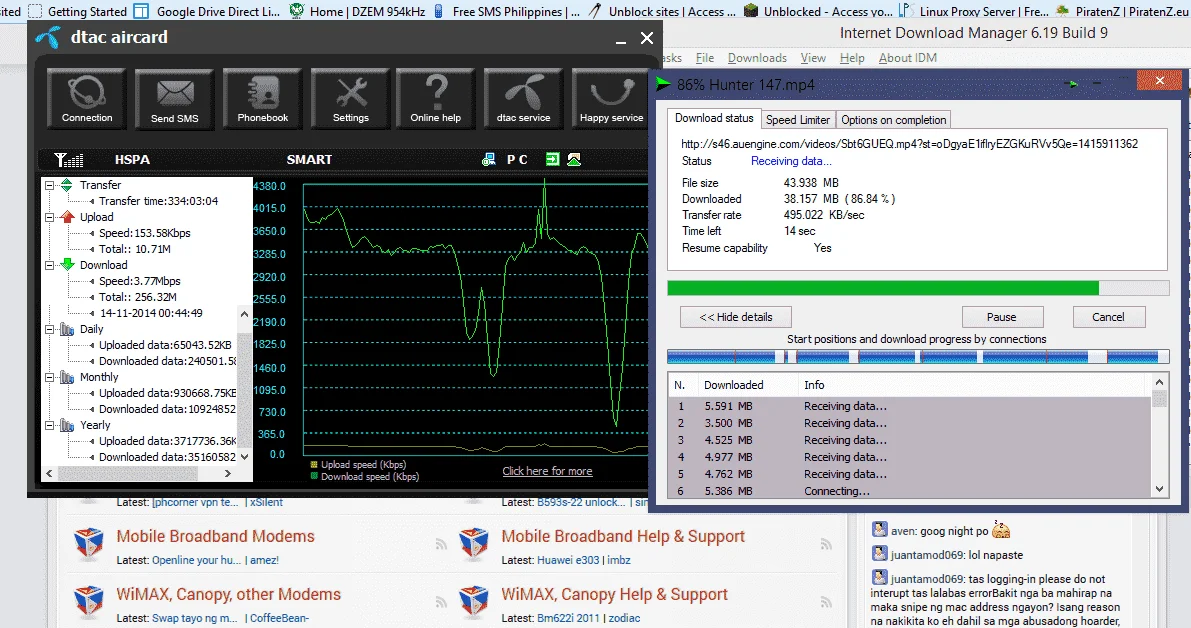
Task: Collapse the Monthly tree node
Action: click(49, 377)
